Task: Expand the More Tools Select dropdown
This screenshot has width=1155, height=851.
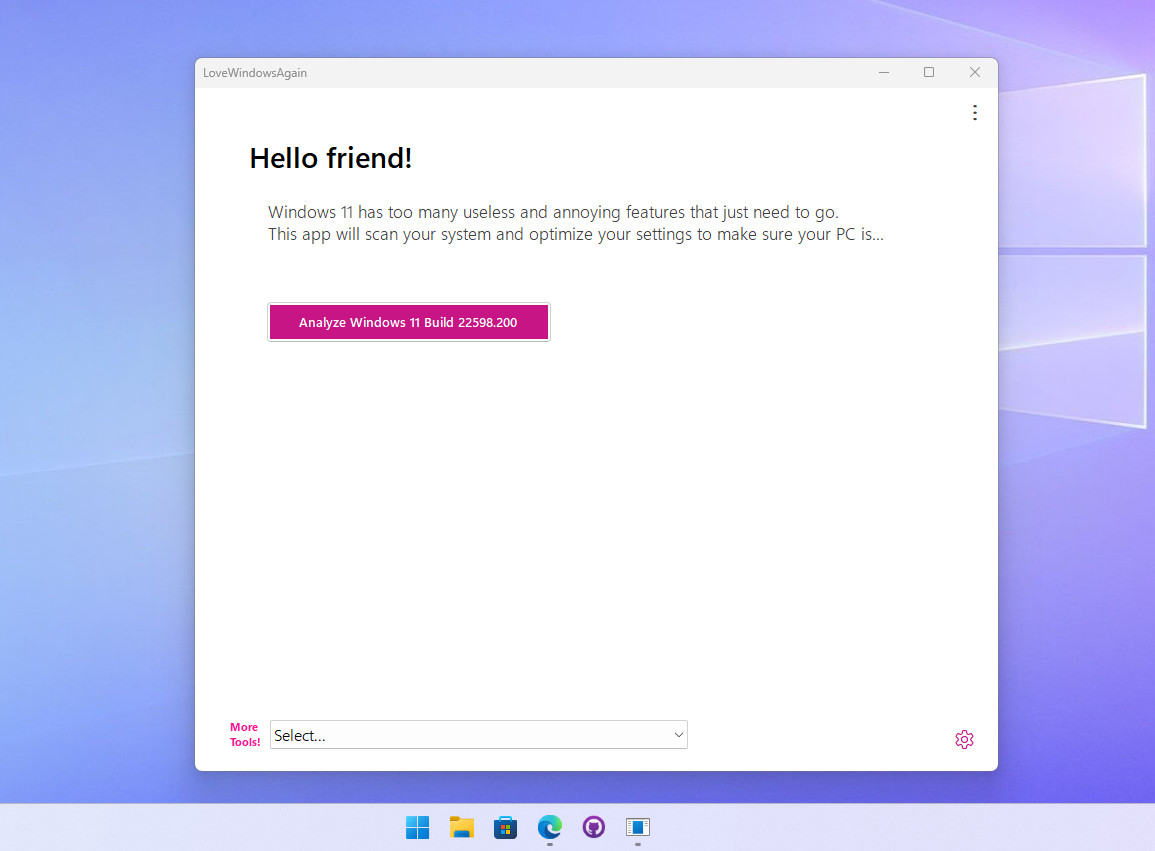Action: point(479,735)
